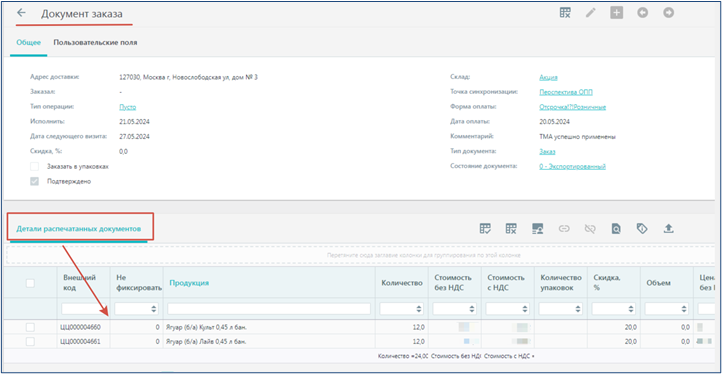Click stepper in Стоимость без НДС filter
This screenshot has height=374, width=722.
[x=472, y=309]
